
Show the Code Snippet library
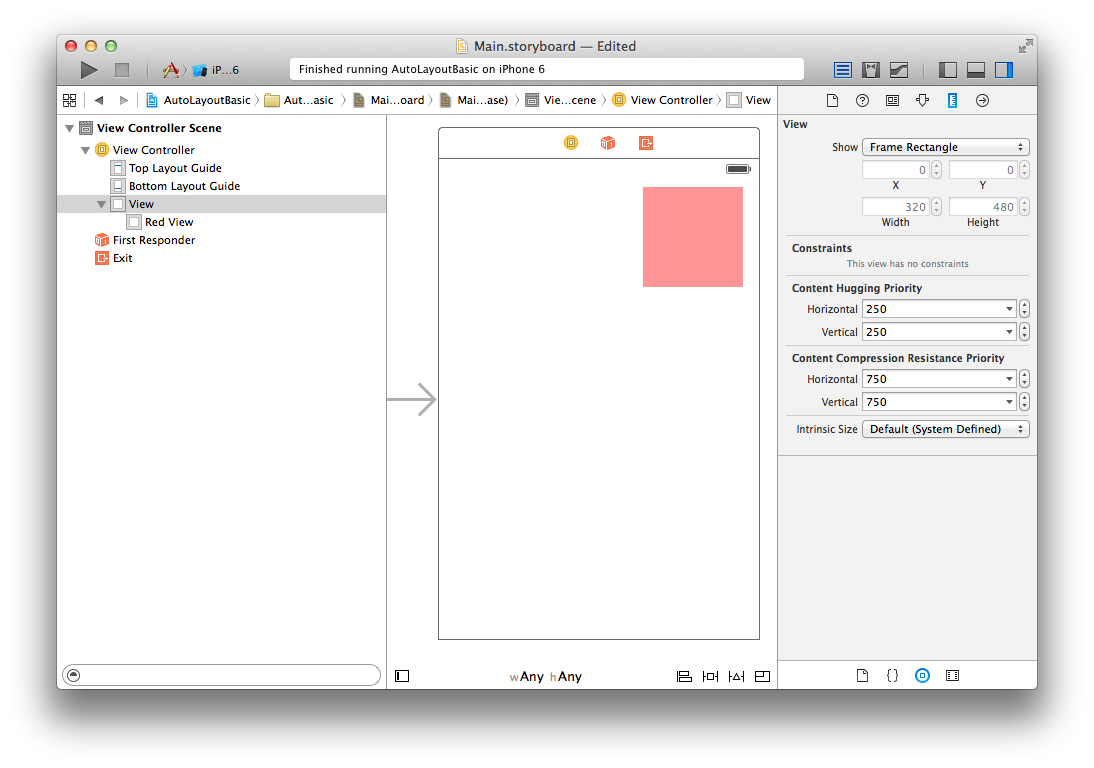pos(892,675)
